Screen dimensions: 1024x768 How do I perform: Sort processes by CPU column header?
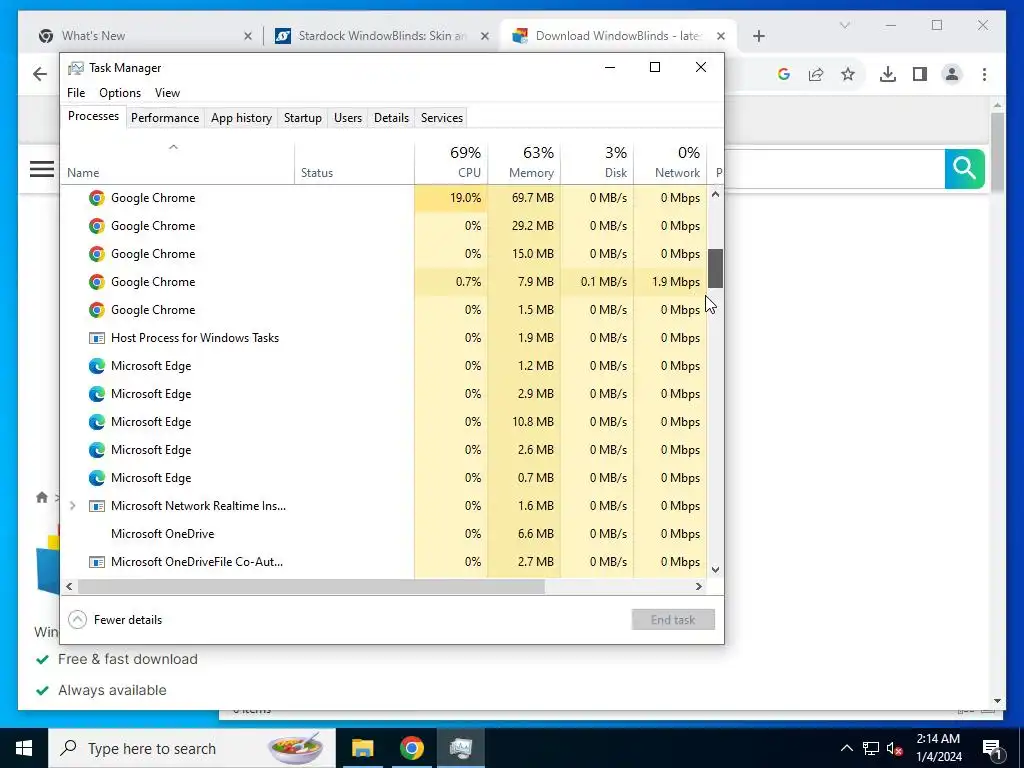451,163
